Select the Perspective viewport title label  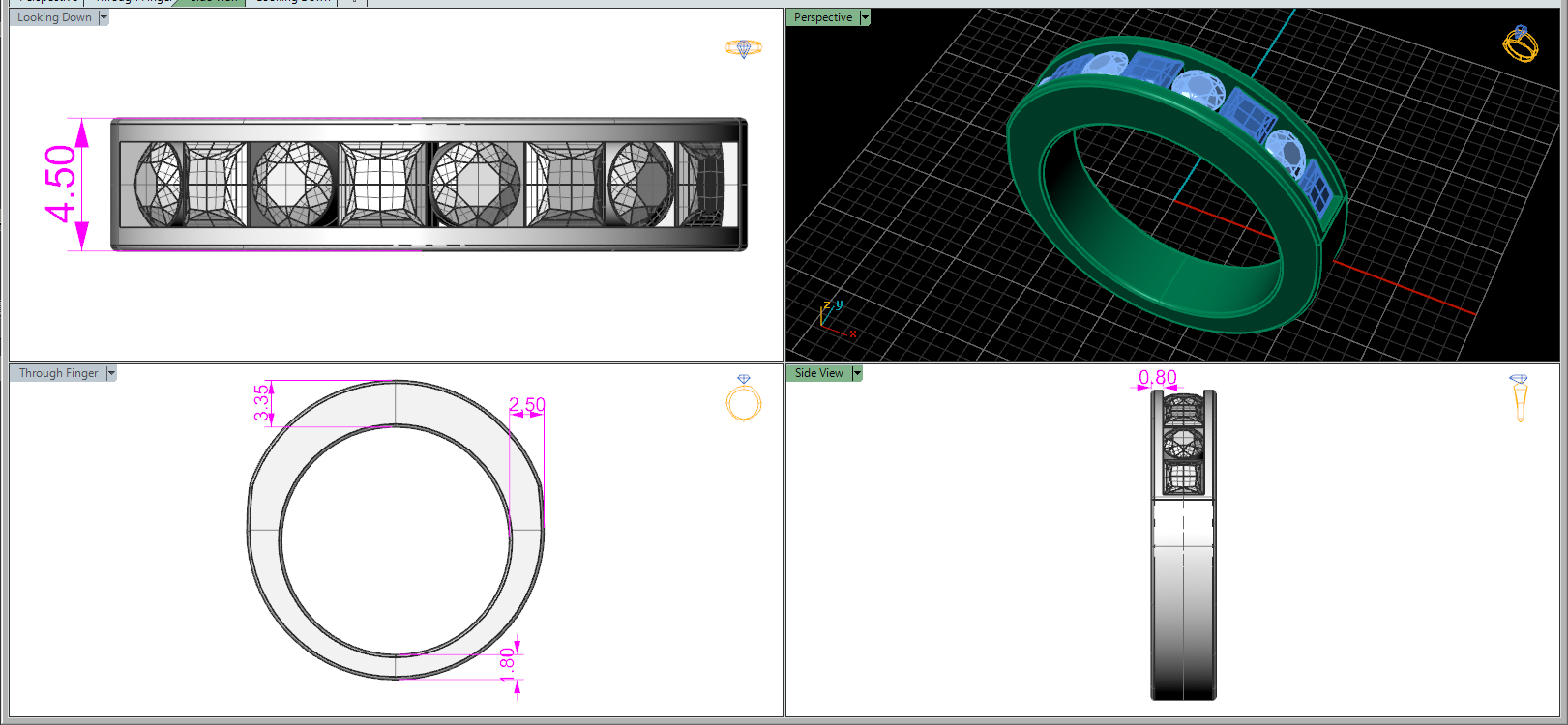click(823, 17)
